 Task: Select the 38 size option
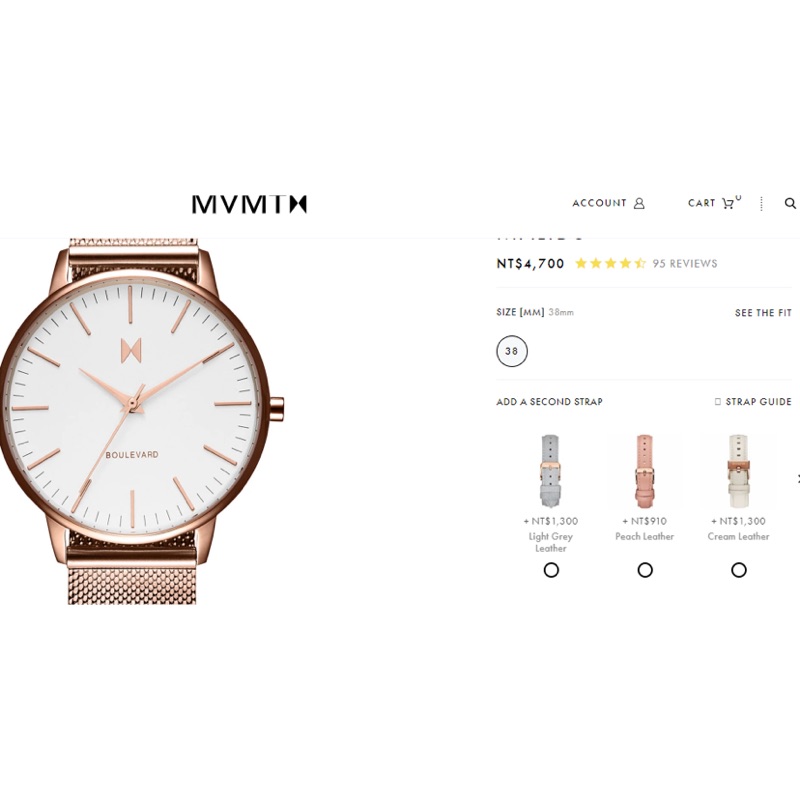512,351
